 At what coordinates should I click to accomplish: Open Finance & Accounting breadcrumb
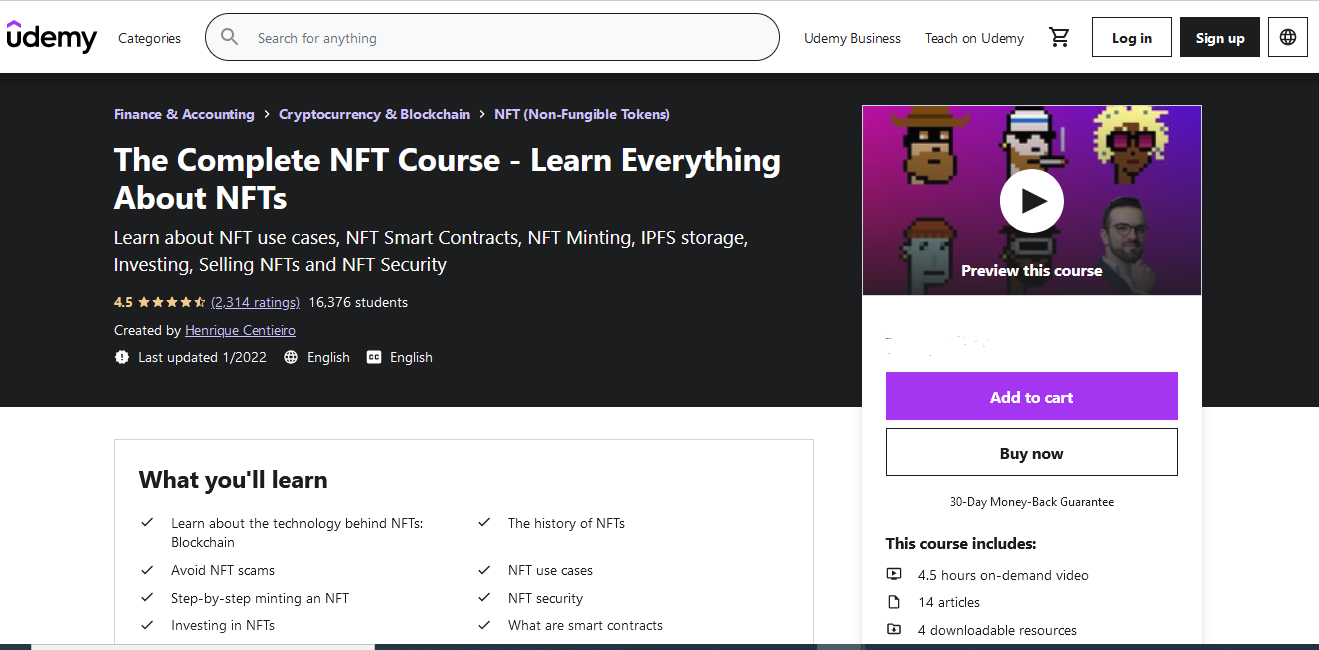pos(184,114)
